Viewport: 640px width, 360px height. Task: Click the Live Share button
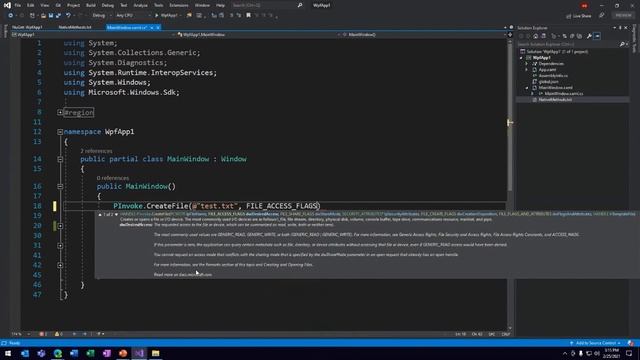click(x=579, y=16)
